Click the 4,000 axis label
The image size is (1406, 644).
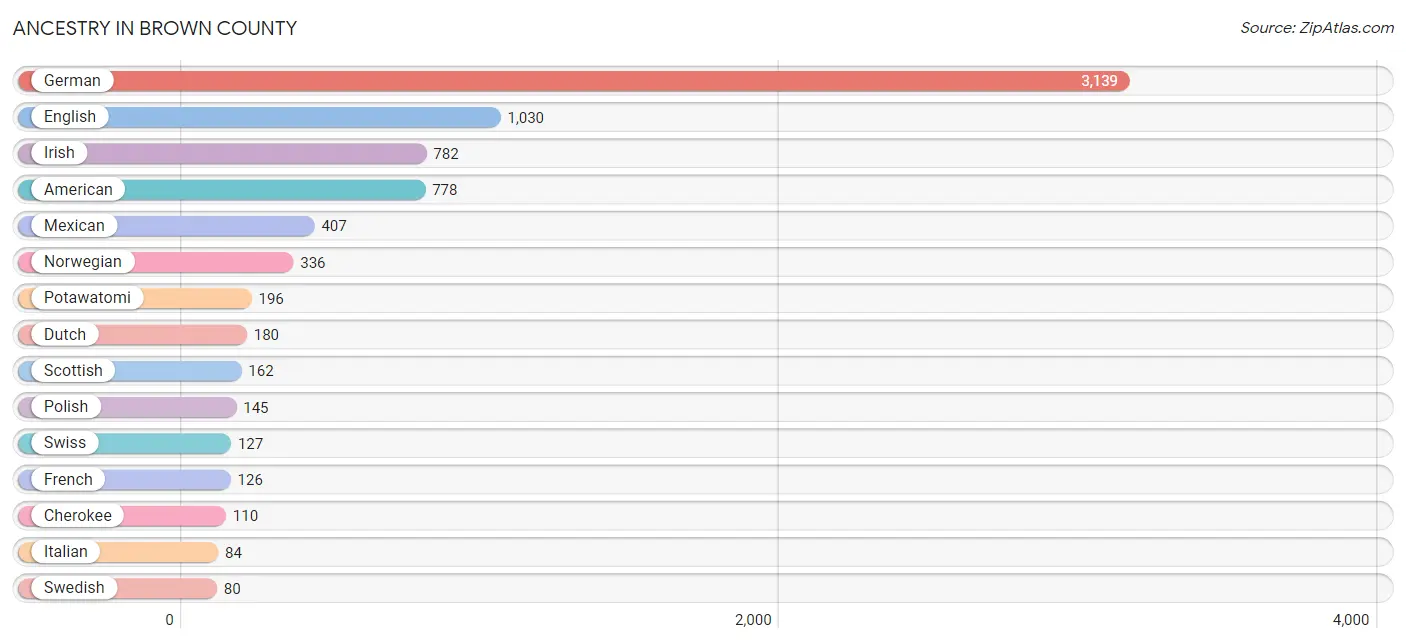(x=1350, y=620)
